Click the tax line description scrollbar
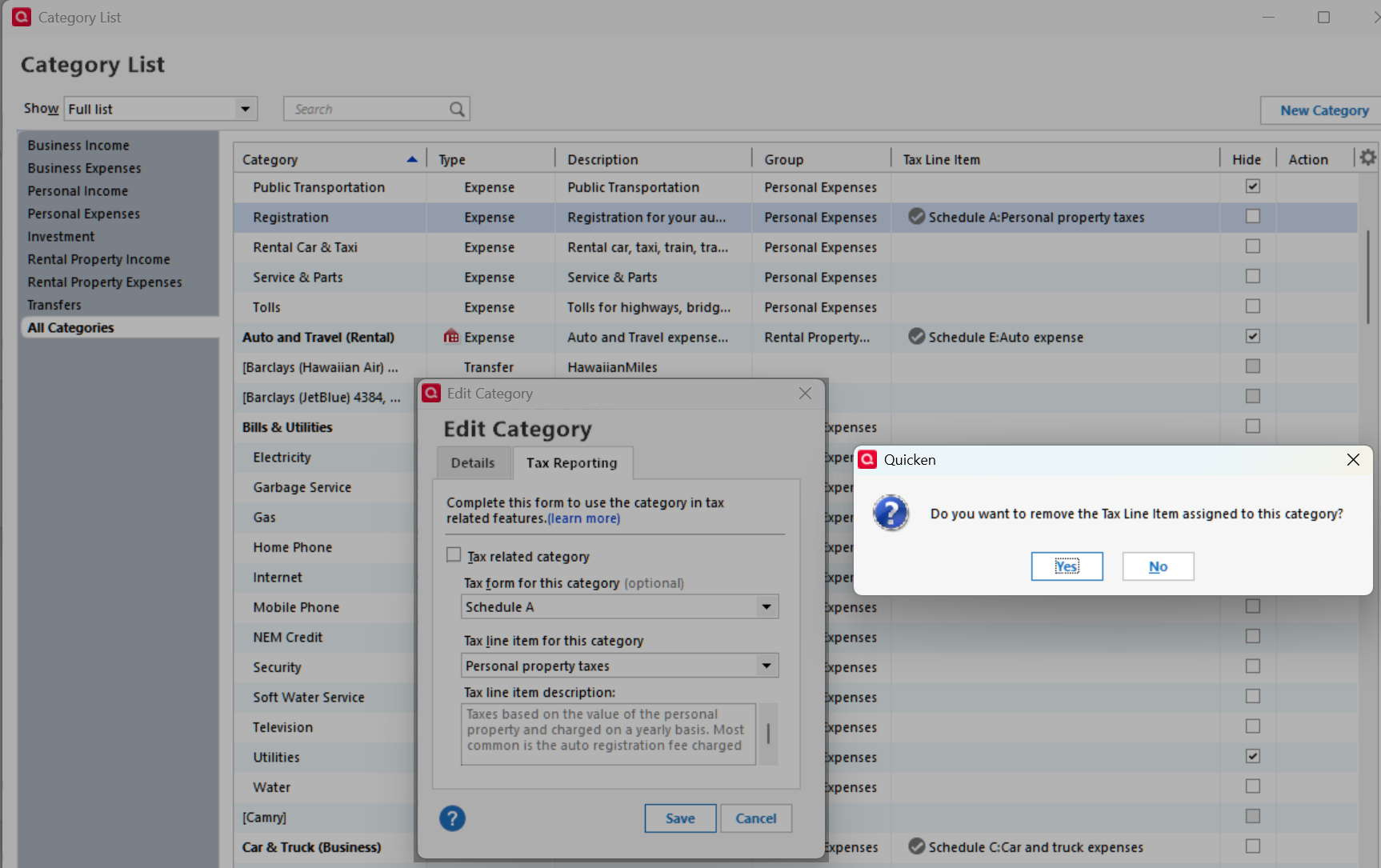The height and width of the screenshot is (868, 1381). pos(768,734)
